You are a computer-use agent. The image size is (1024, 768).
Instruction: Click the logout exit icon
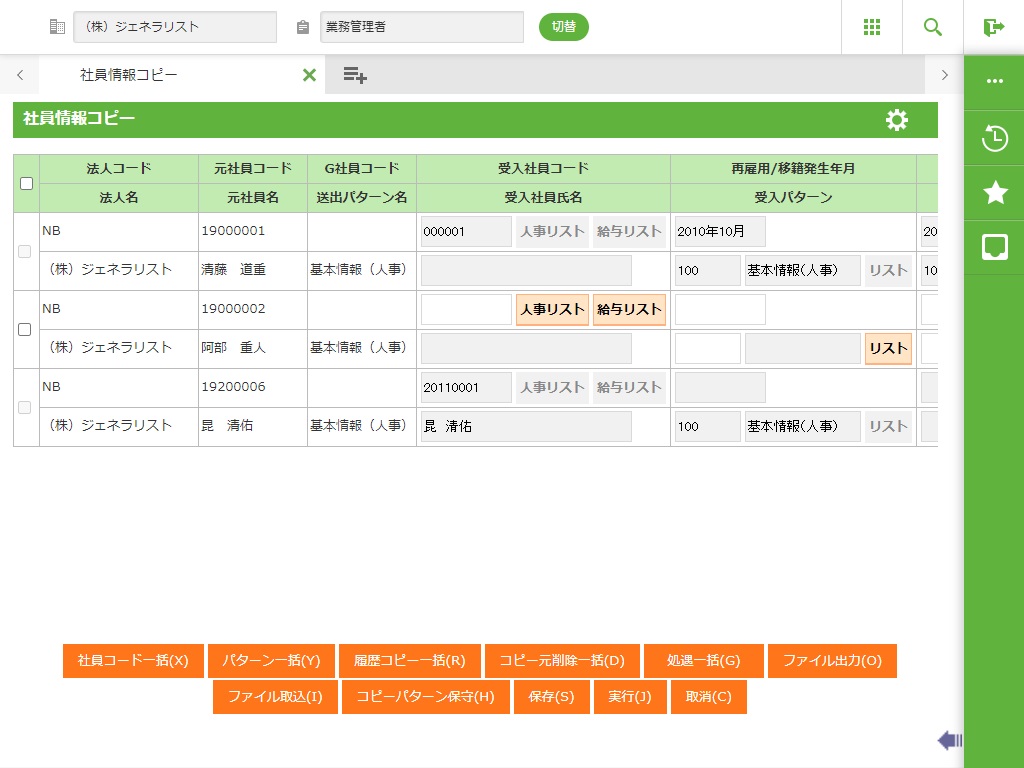(x=993, y=27)
